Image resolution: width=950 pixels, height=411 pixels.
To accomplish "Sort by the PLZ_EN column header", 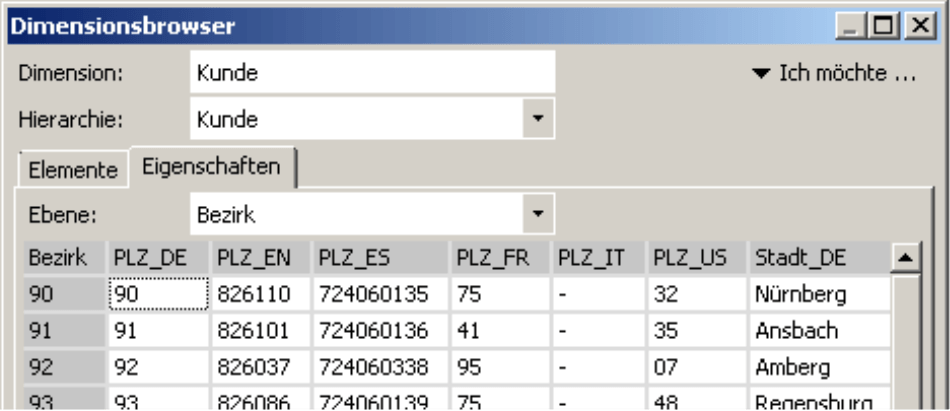I will point(260,258).
